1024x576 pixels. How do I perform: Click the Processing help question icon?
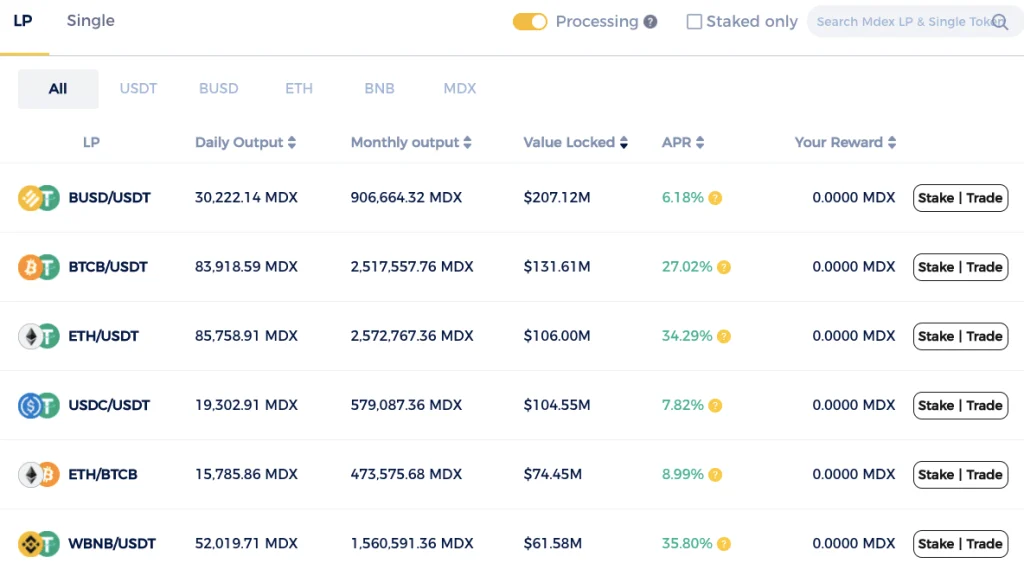pyautogui.click(x=650, y=22)
